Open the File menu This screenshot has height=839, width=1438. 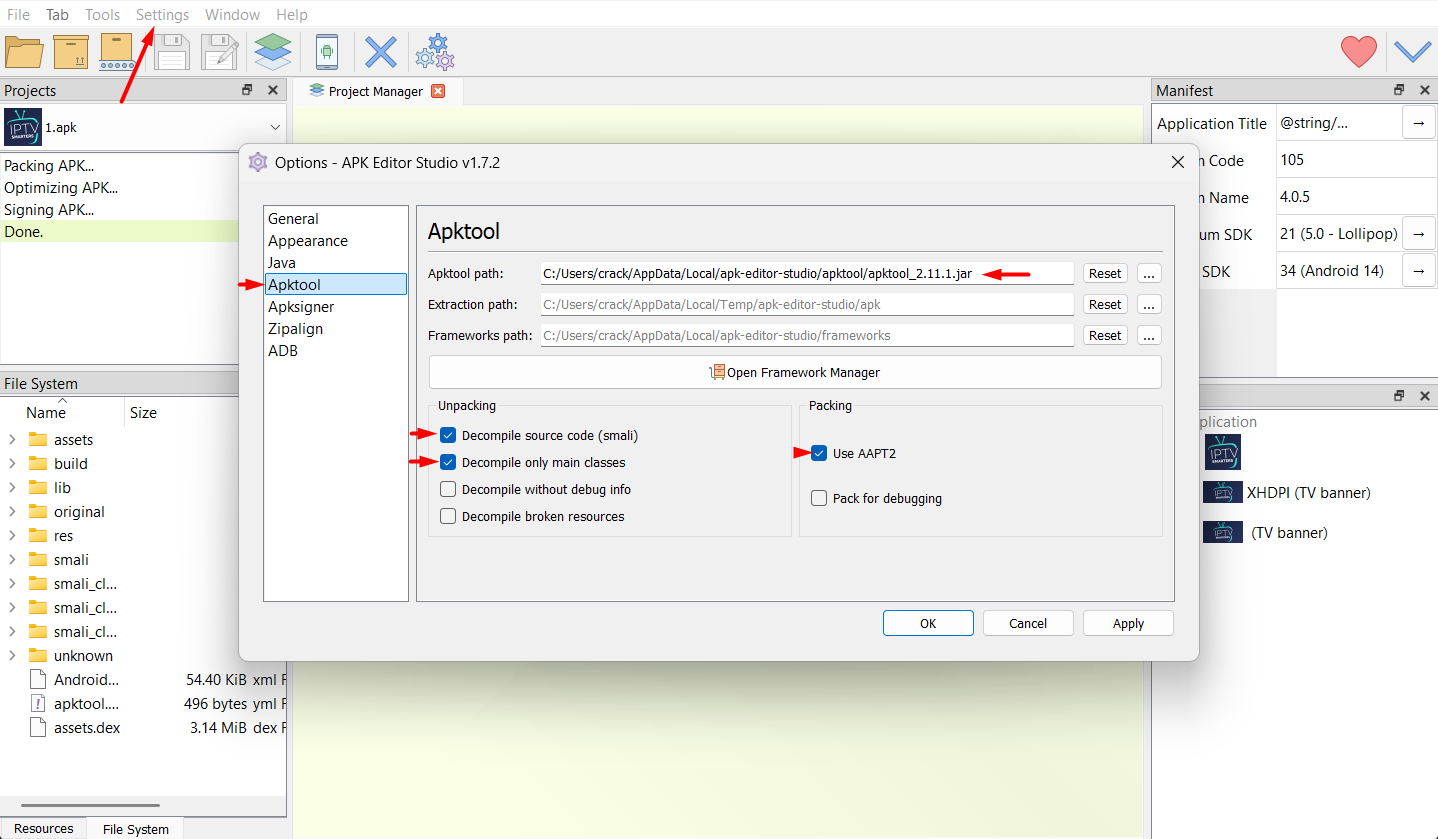(18, 14)
